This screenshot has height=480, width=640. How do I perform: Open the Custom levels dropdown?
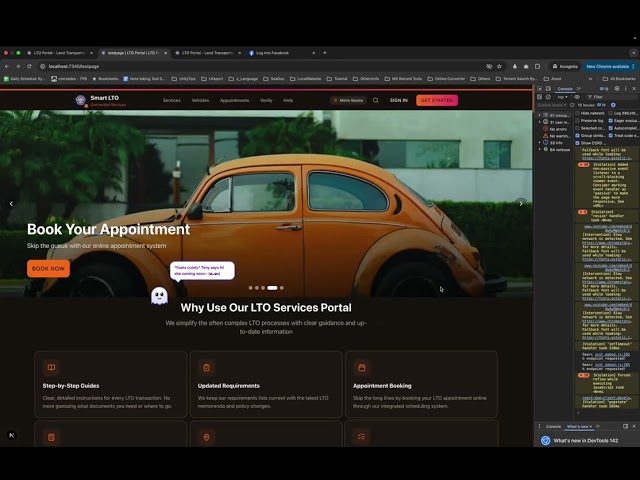pyautogui.click(x=552, y=105)
